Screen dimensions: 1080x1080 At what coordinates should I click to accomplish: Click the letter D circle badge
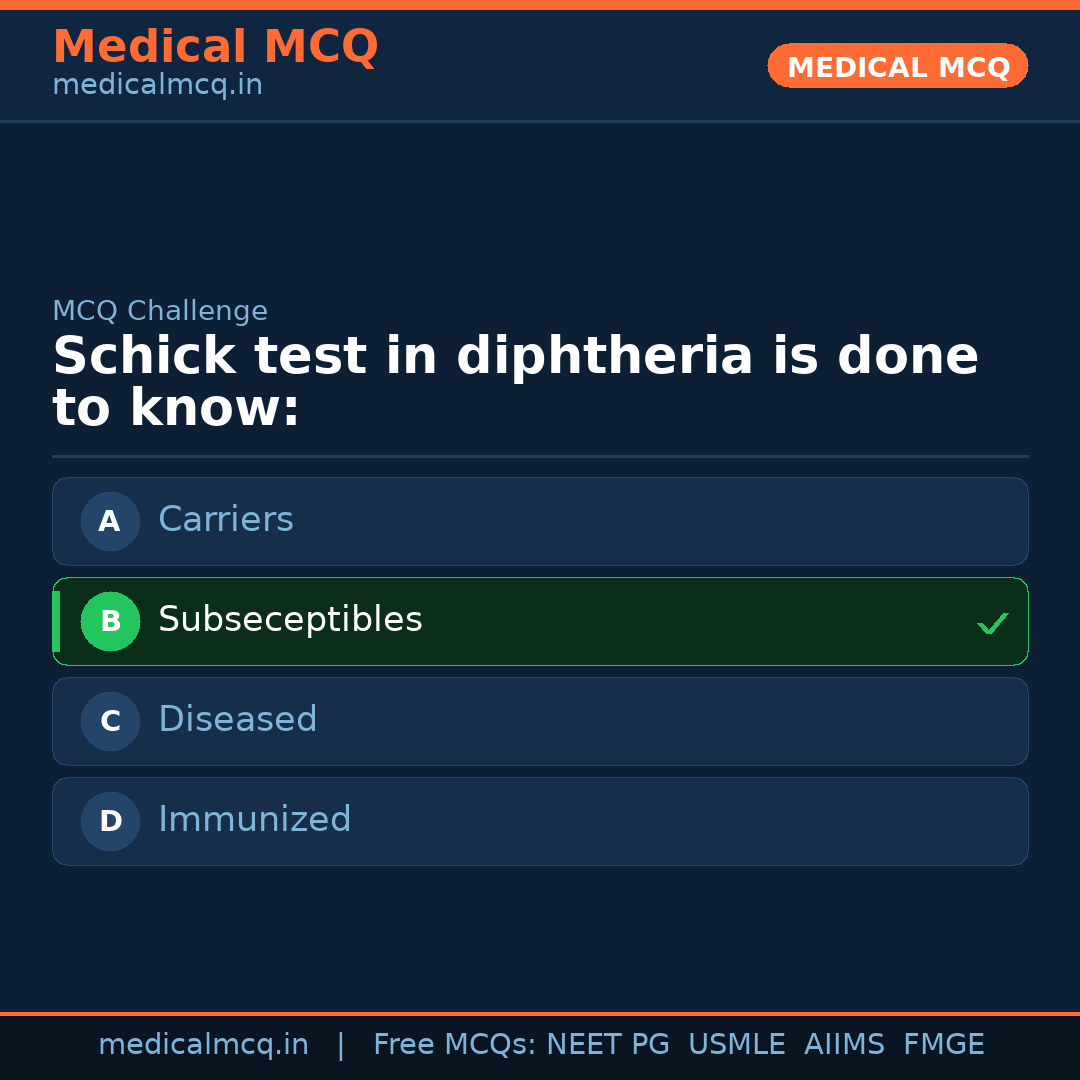[110, 821]
